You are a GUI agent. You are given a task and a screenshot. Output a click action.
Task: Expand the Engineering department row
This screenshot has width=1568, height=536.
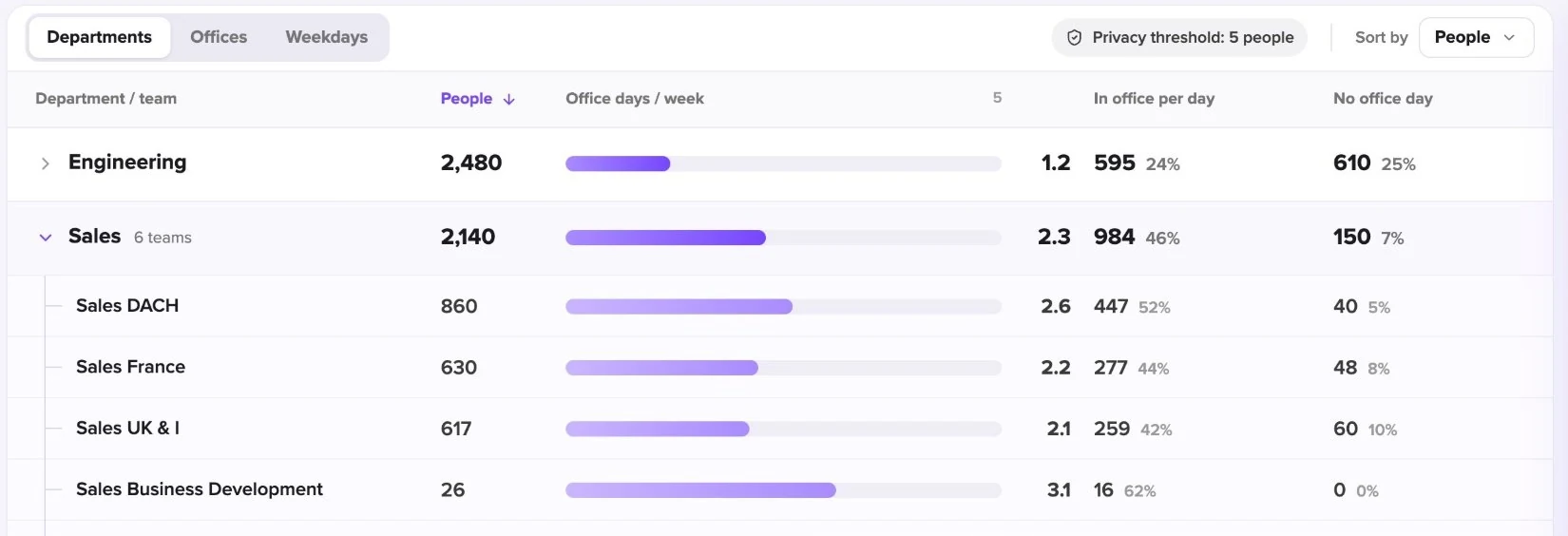45,163
